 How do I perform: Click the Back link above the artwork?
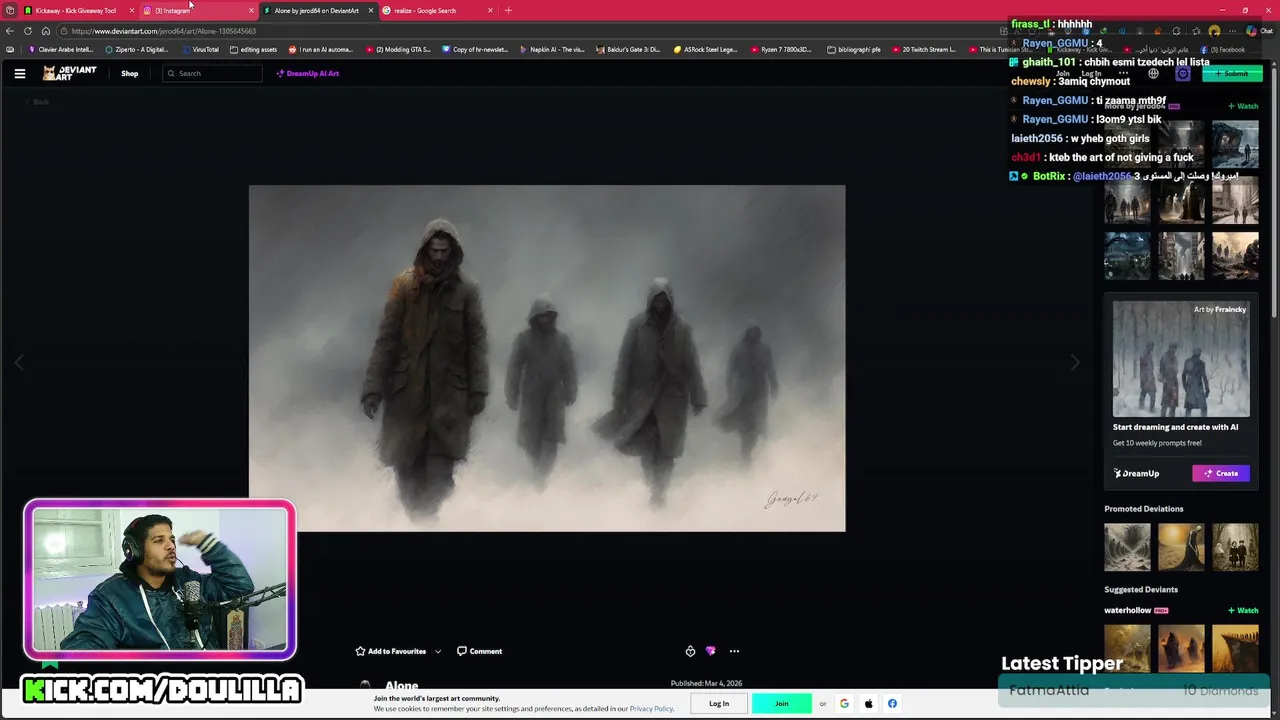coord(37,102)
